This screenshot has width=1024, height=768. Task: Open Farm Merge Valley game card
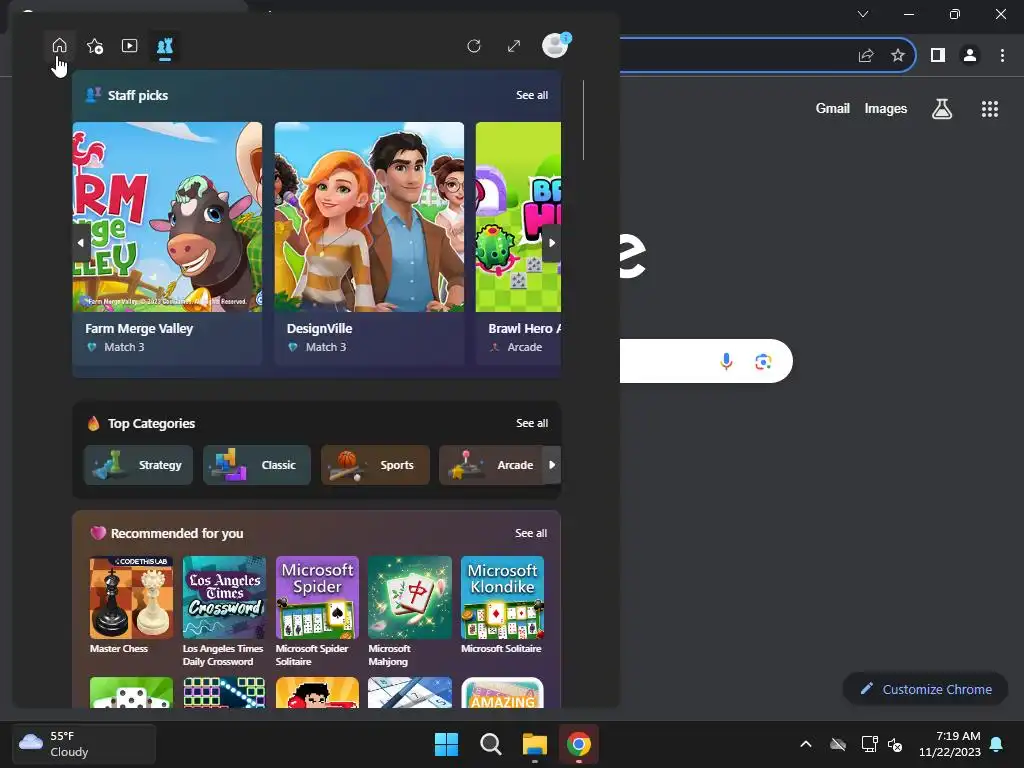167,243
